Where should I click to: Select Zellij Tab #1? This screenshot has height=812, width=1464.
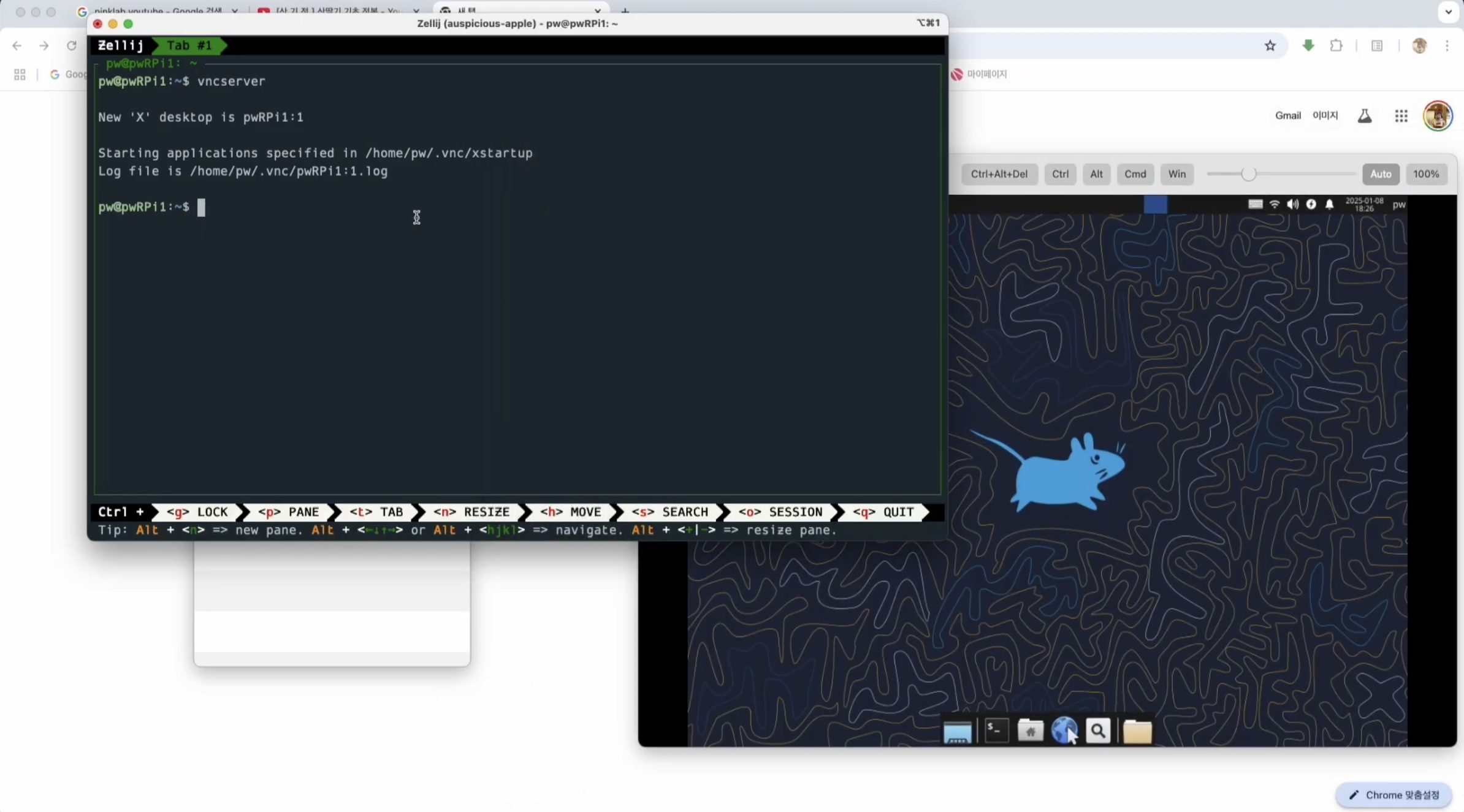pos(189,45)
